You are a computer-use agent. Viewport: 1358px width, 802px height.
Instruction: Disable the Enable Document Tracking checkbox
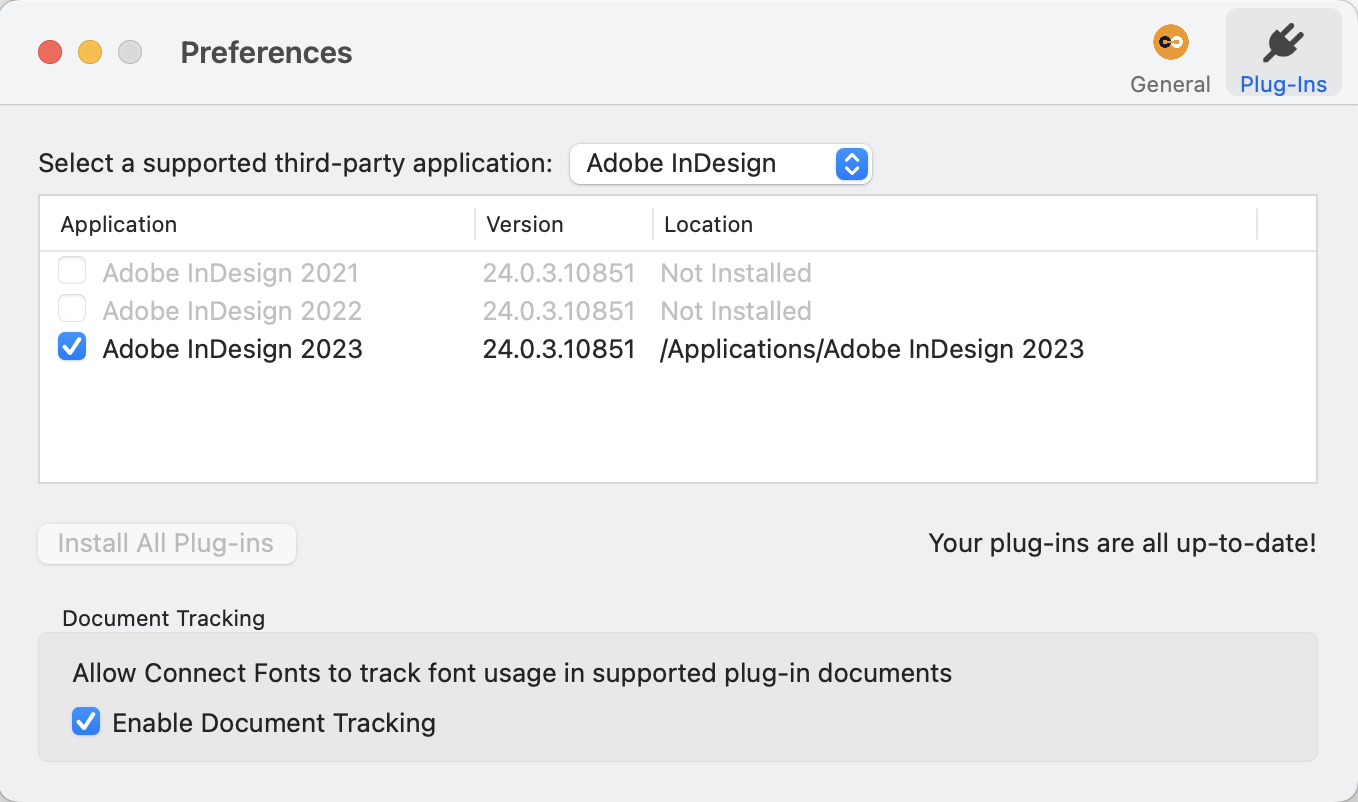point(86,721)
